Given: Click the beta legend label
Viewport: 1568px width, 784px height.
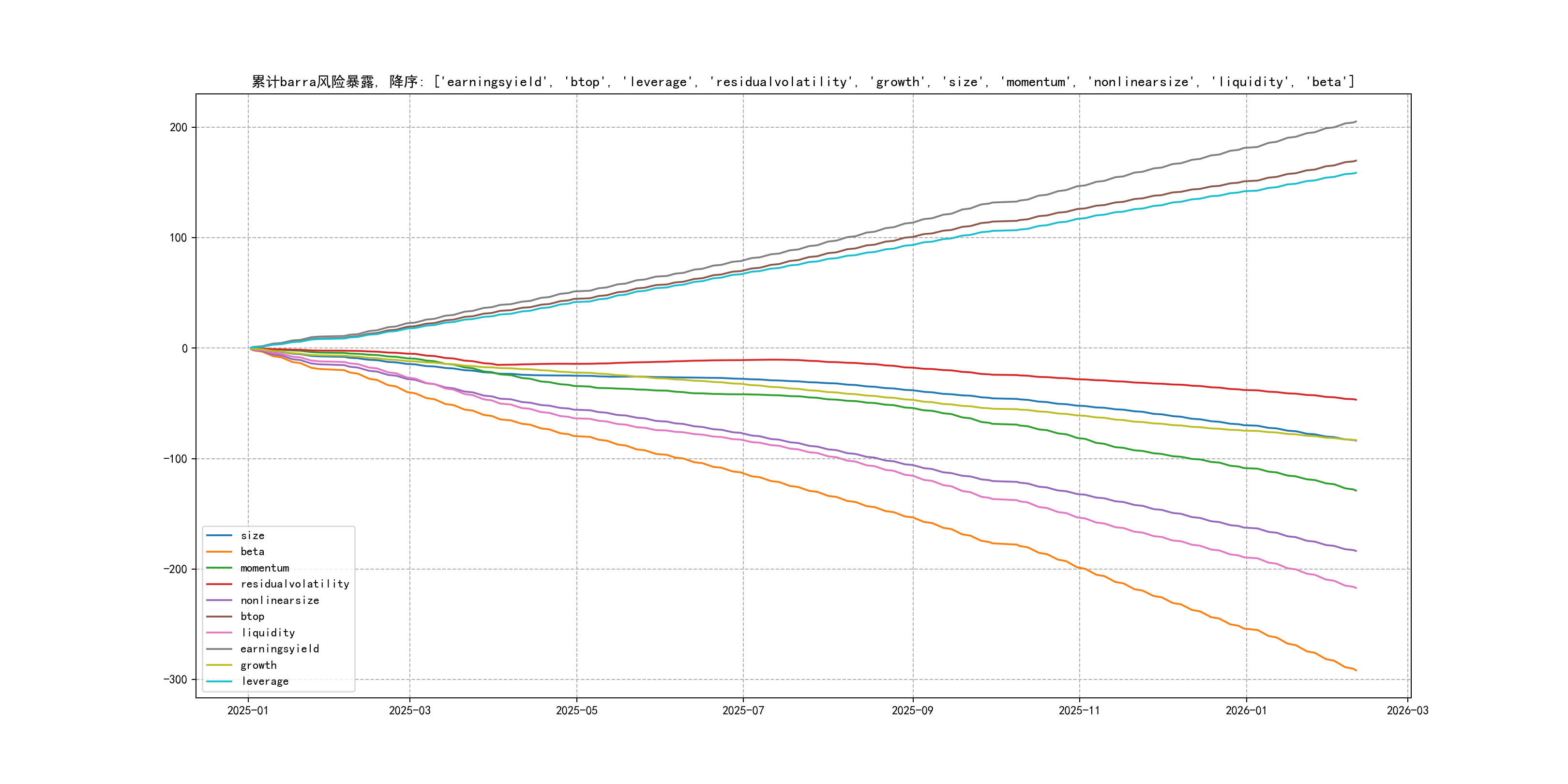Looking at the screenshot, I should tap(252, 552).
